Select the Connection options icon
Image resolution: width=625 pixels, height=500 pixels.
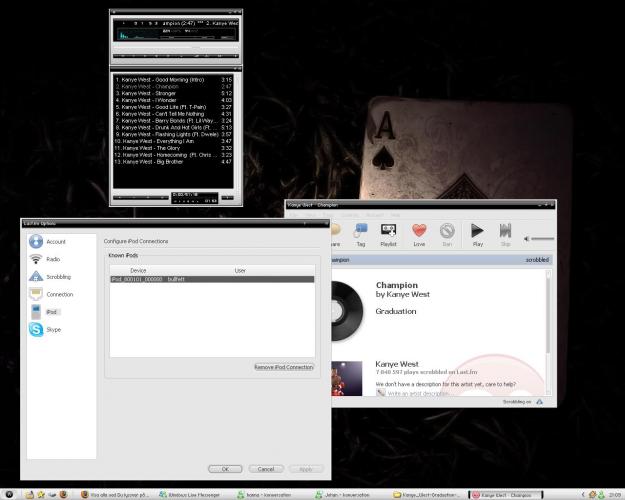[37, 294]
